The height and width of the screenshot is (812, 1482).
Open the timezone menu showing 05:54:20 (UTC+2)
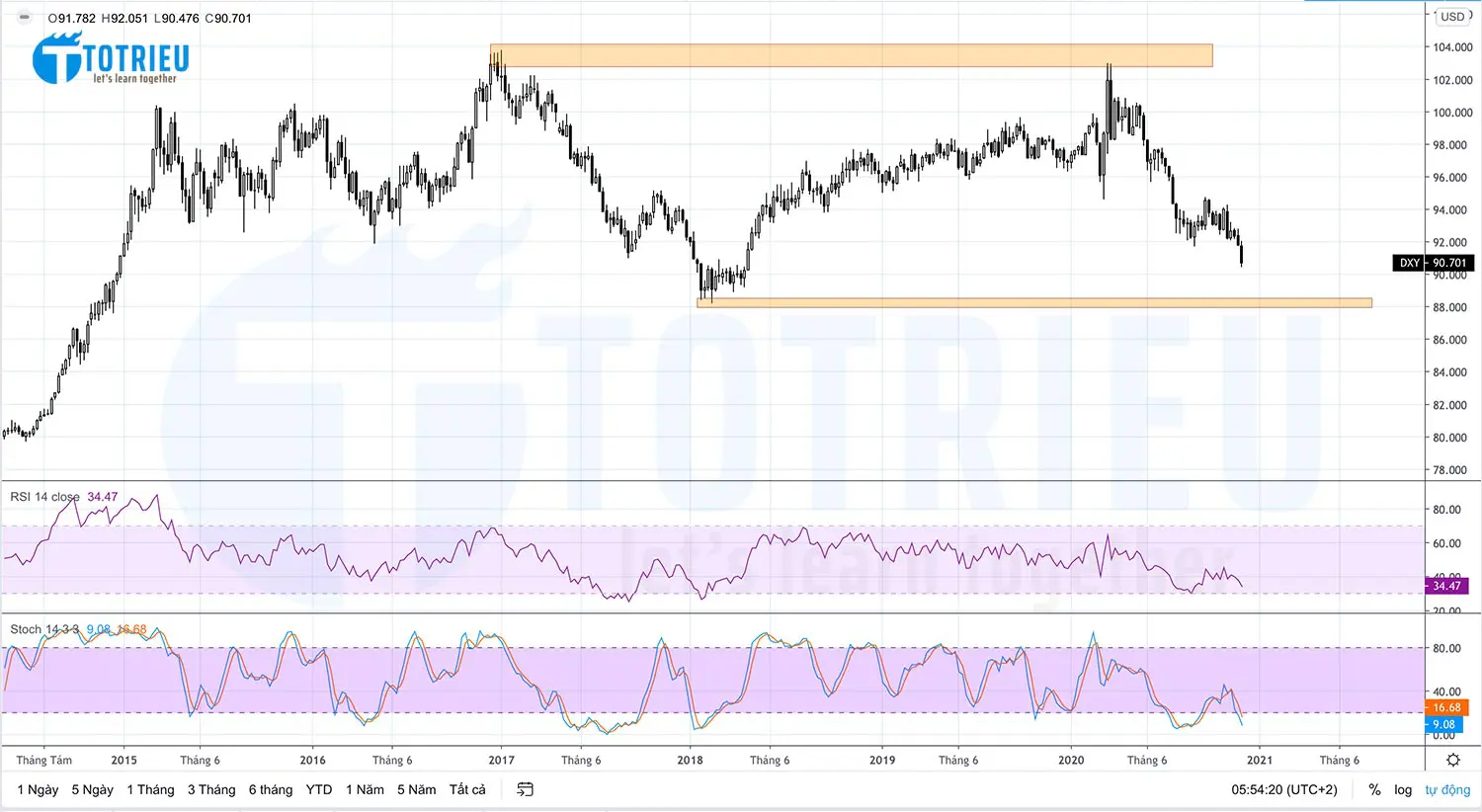[x=1286, y=789]
